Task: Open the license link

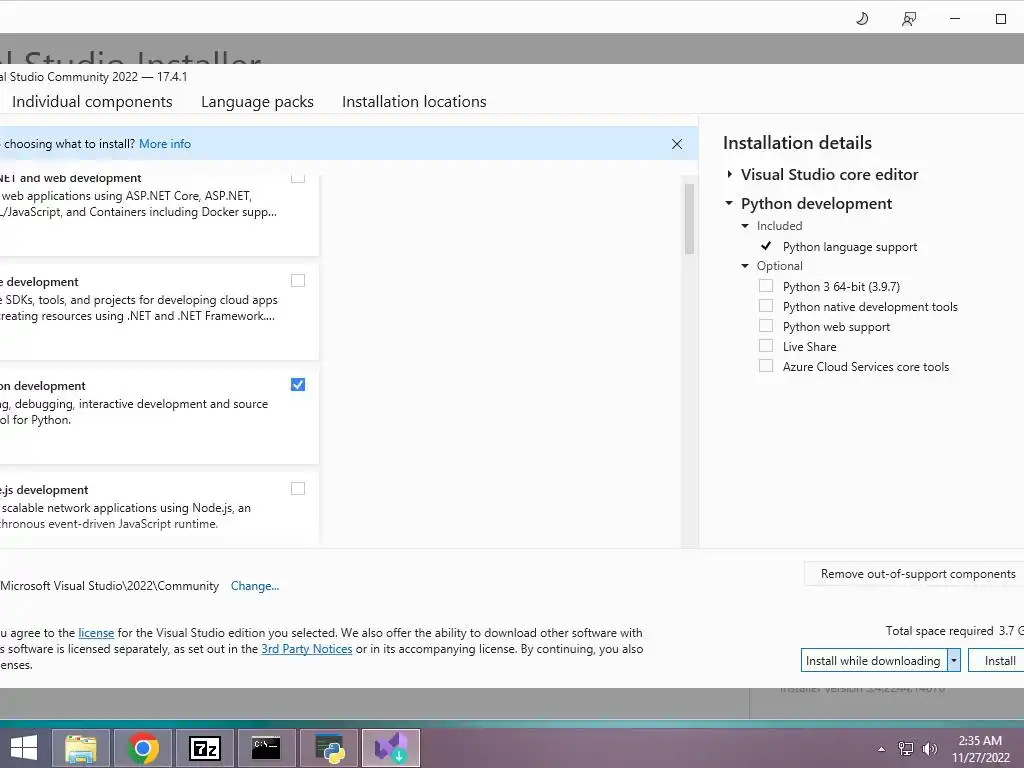Action: (96, 633)
